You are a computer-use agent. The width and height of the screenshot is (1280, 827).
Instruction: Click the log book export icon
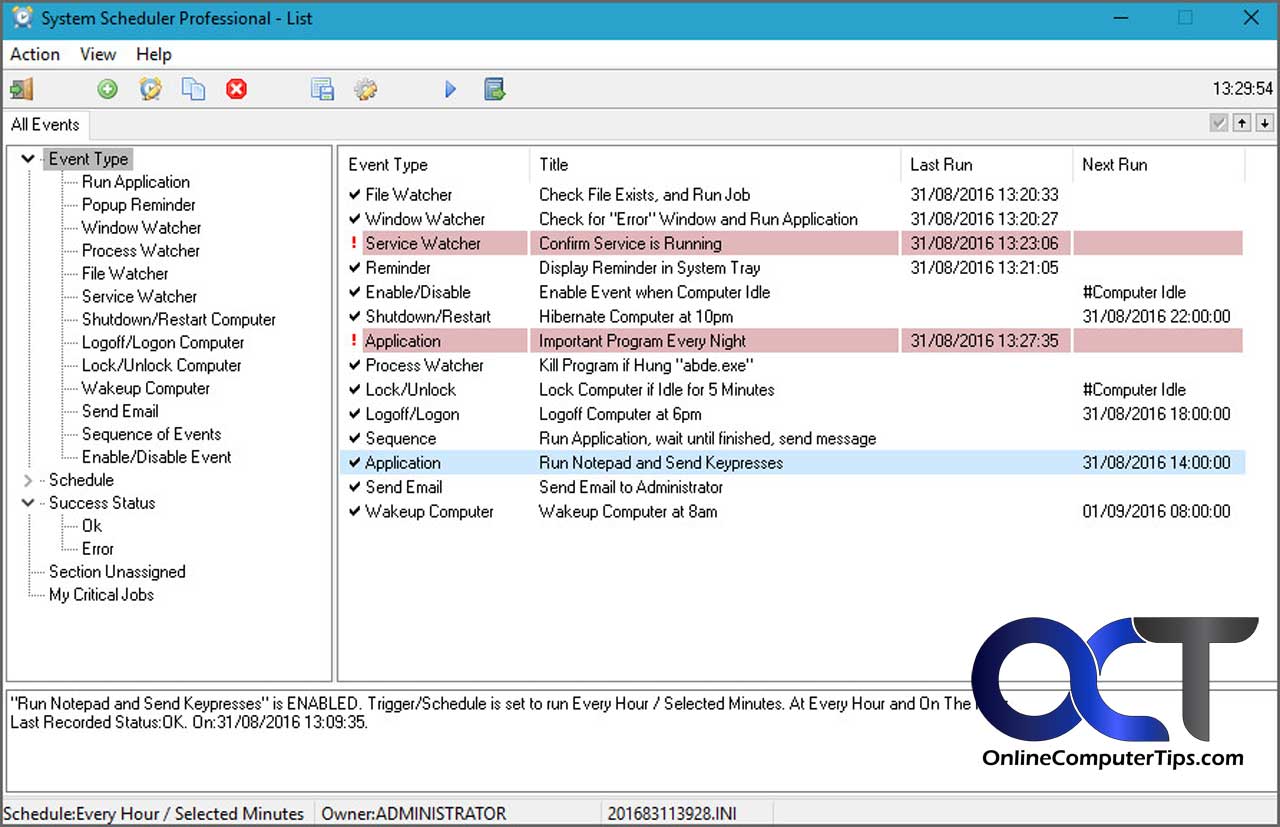494,89
